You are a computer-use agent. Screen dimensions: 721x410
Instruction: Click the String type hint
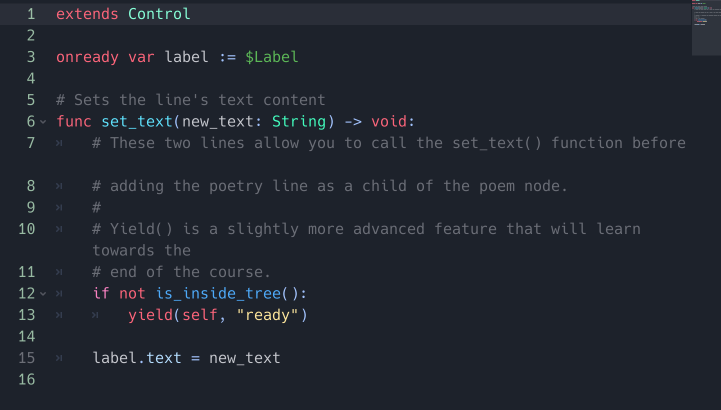click(x=299, y=122)
